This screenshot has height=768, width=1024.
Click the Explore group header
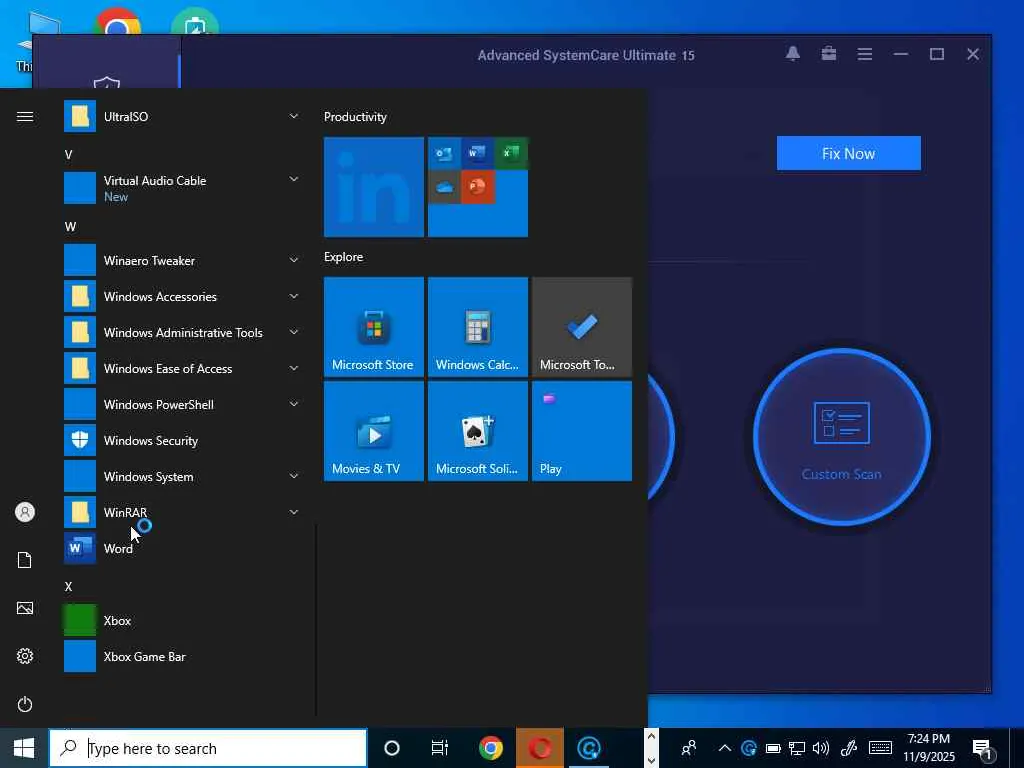click(x=344, y=257)
